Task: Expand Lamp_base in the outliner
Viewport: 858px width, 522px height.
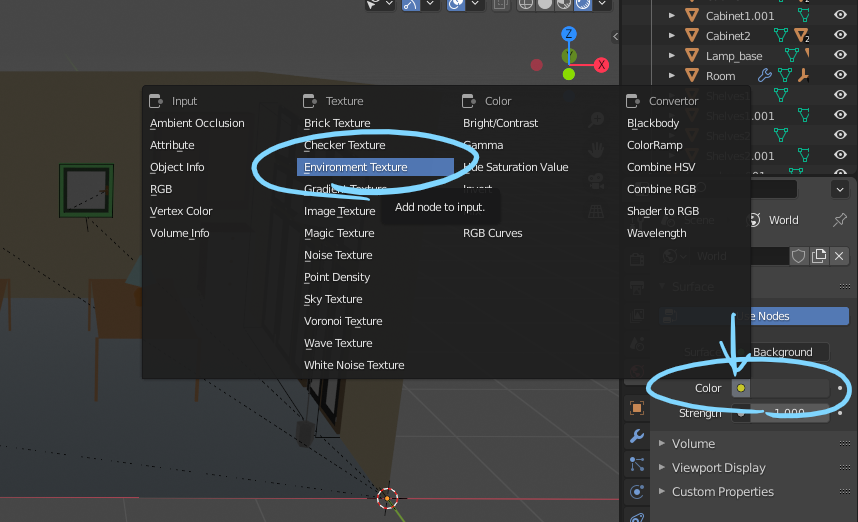Action: coord(671,55)
